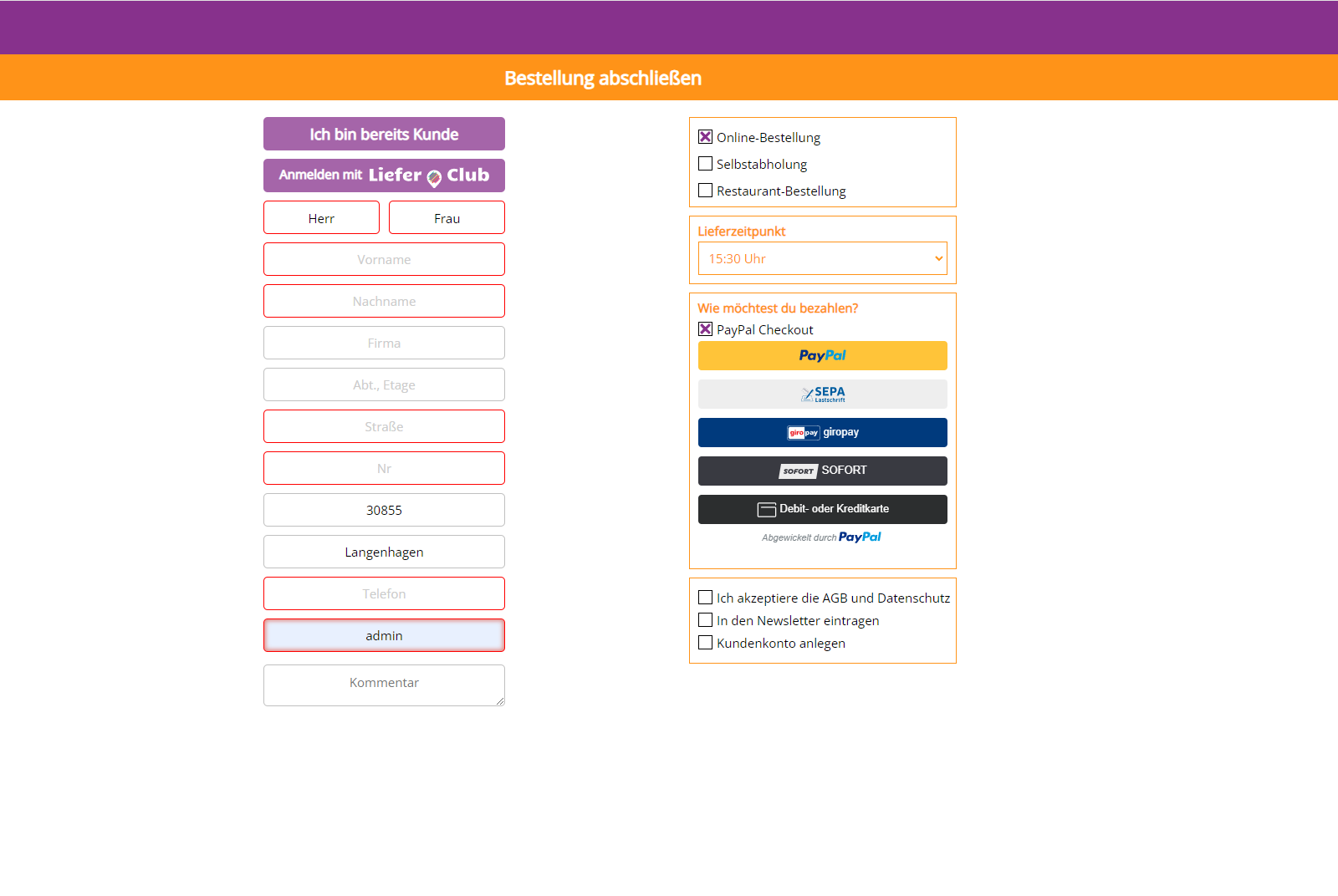Choose giropay payment button
This screenshot has width=1338, height=896.
click(823, 432)
